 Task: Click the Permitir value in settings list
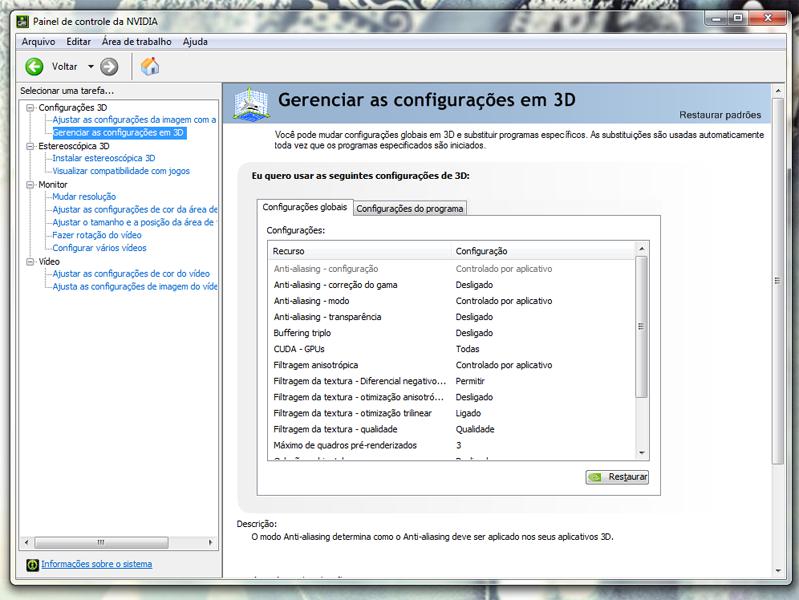pyautogui.click(x=470, y=381)
